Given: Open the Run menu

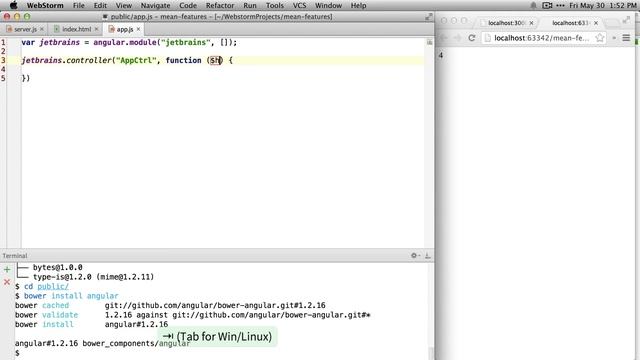Looking at the screenshot, I should tap(250, 6).
